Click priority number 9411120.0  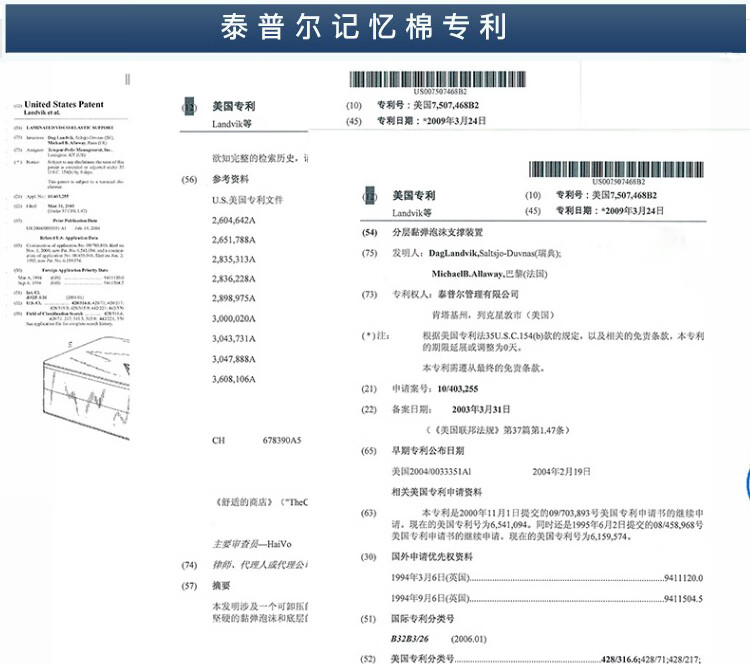[684, 578]
